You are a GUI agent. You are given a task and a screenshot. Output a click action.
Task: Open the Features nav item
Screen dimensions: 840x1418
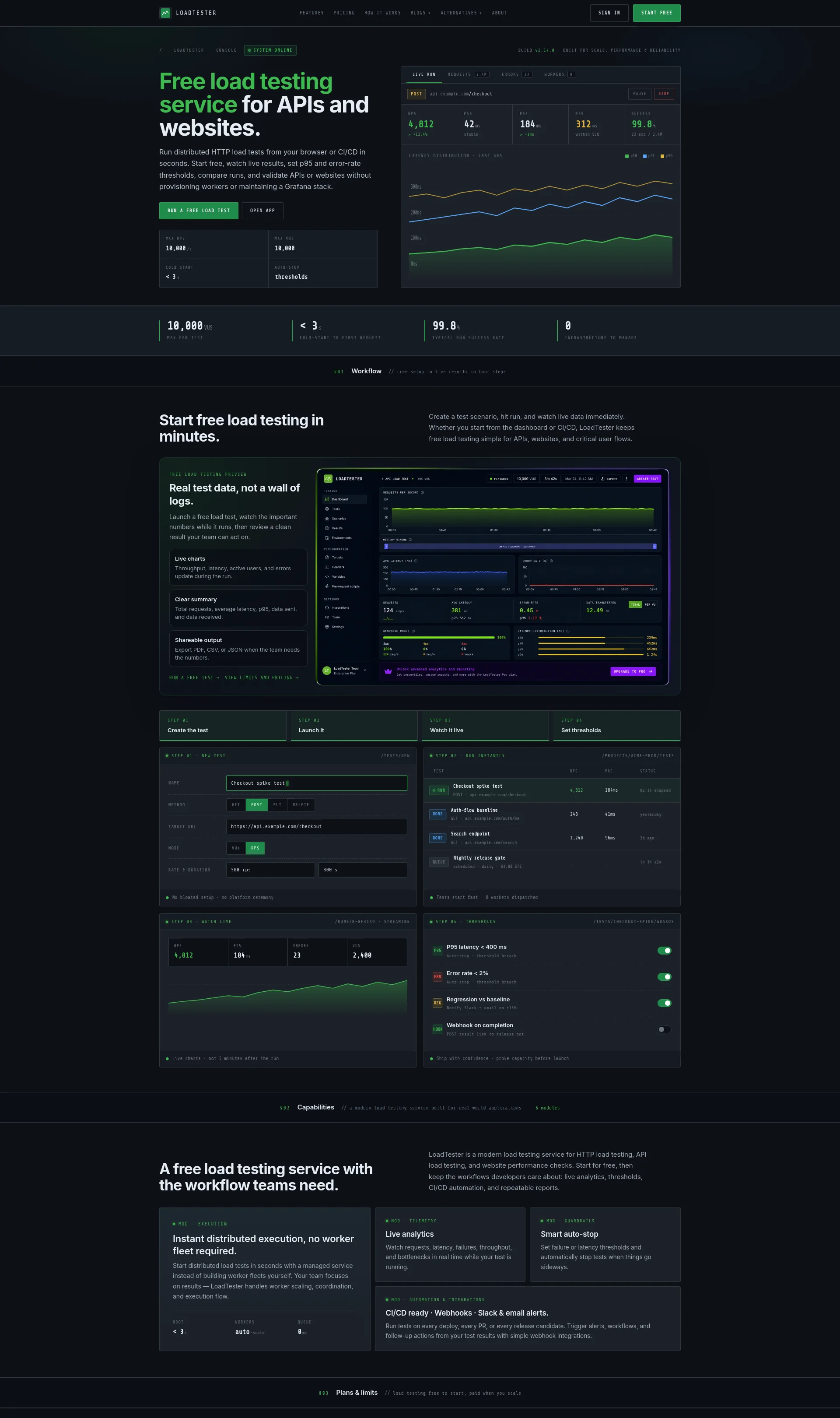coord(312,13)
